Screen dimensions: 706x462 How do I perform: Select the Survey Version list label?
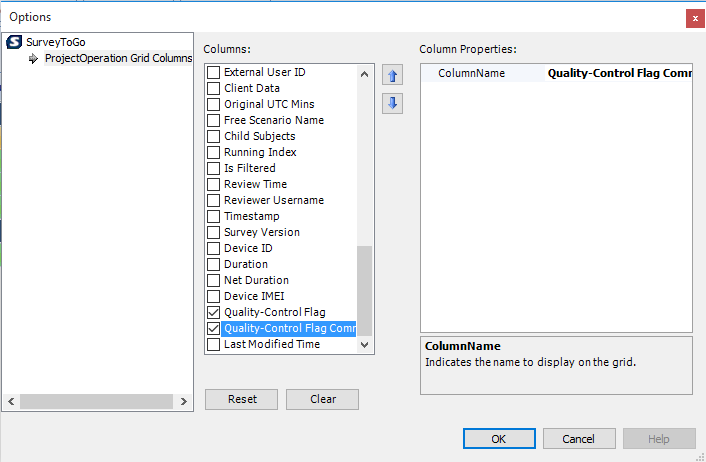point(262,232)
